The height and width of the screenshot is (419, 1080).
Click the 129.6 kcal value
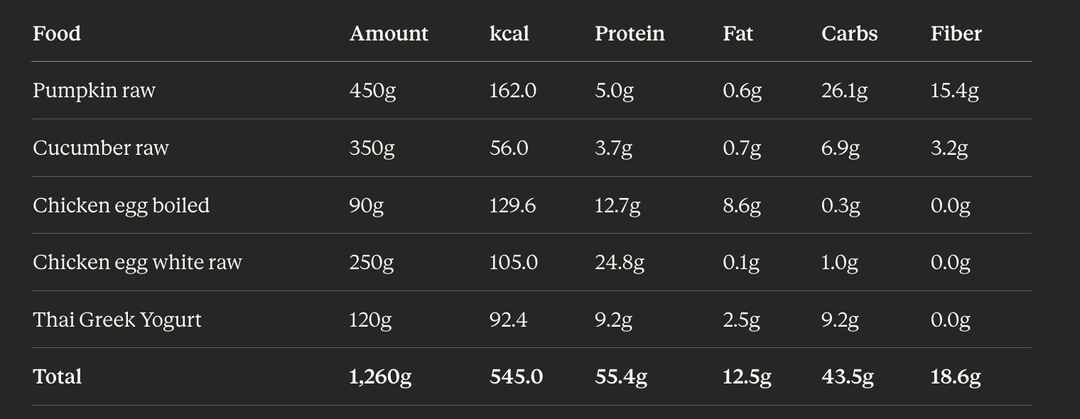pyautogui.click(x=513, y=205)
